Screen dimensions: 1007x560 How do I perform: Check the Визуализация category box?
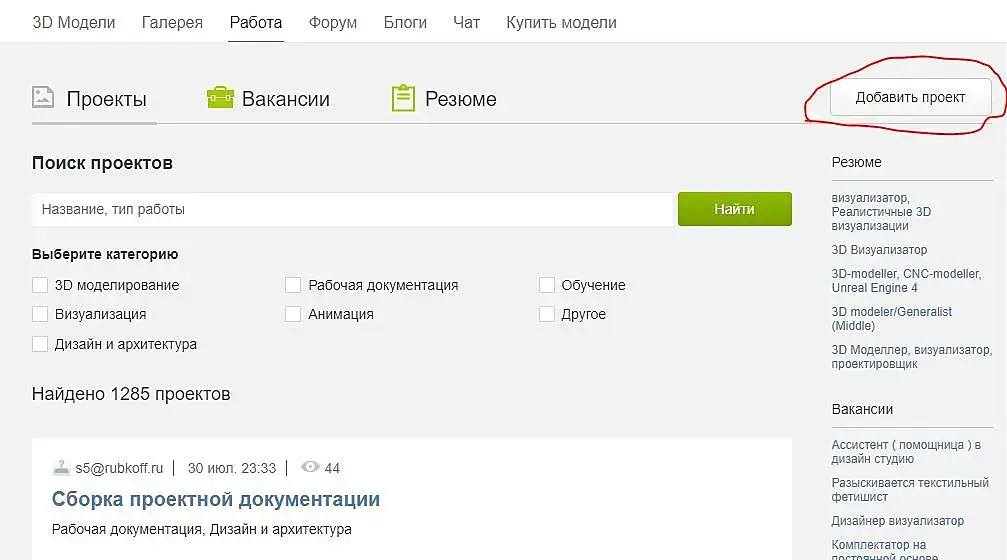pyautogui.click(x=40, y=314)
